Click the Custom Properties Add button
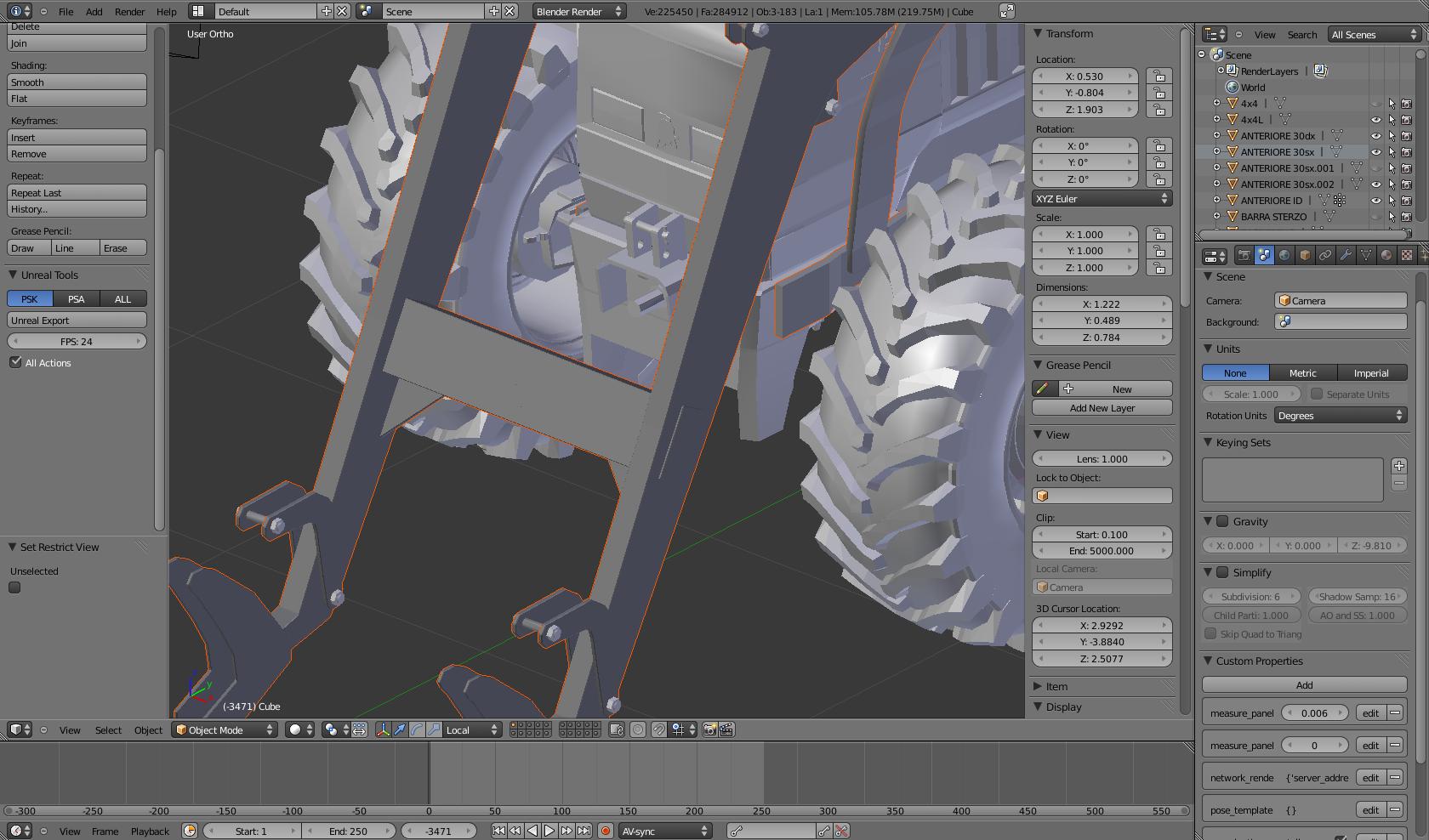Image resolution: width=1429 pixels, height=840 pixels. (1305, 684)
